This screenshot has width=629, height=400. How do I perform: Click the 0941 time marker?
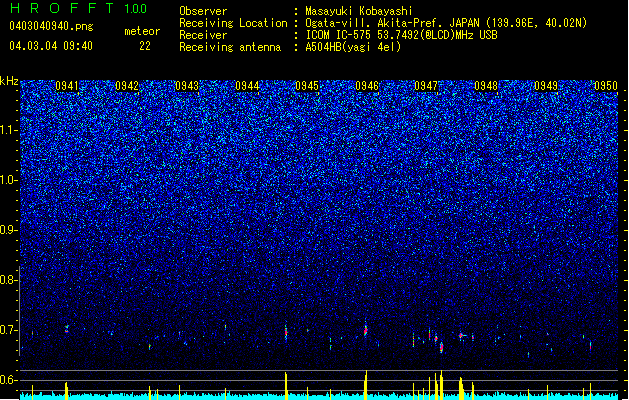point(67,86)
